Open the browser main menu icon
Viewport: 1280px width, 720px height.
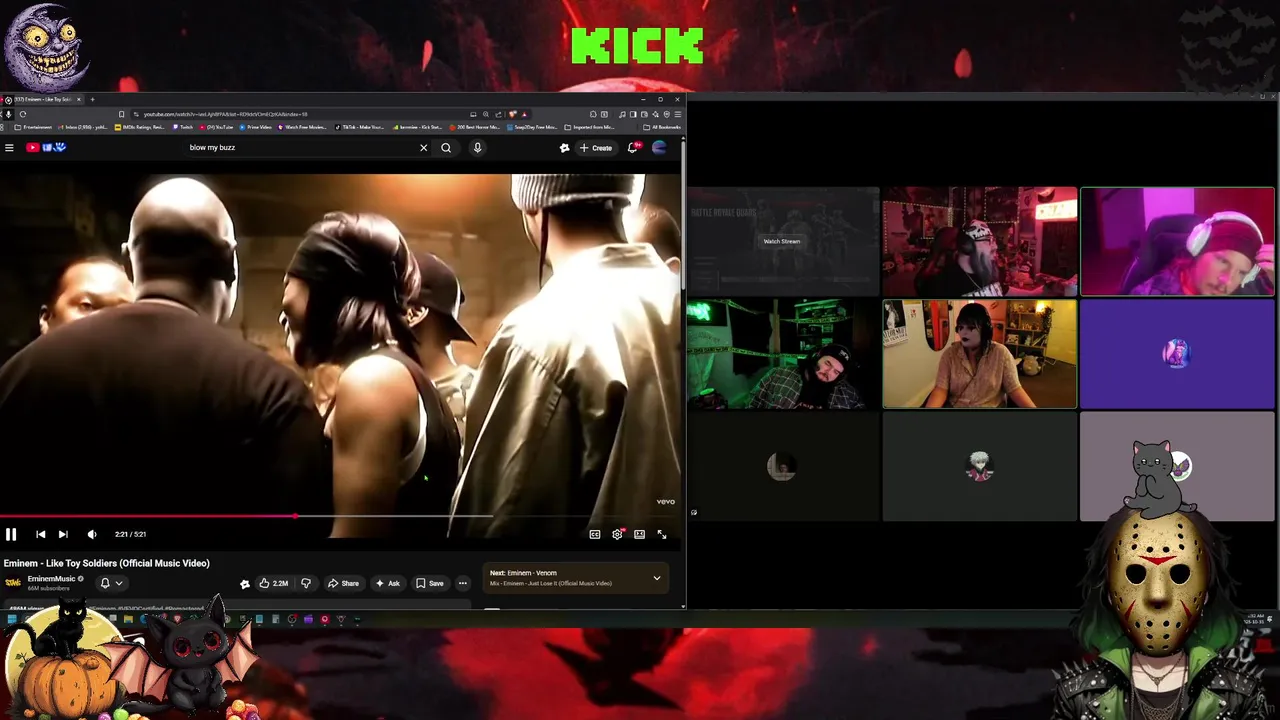(678, 114)
